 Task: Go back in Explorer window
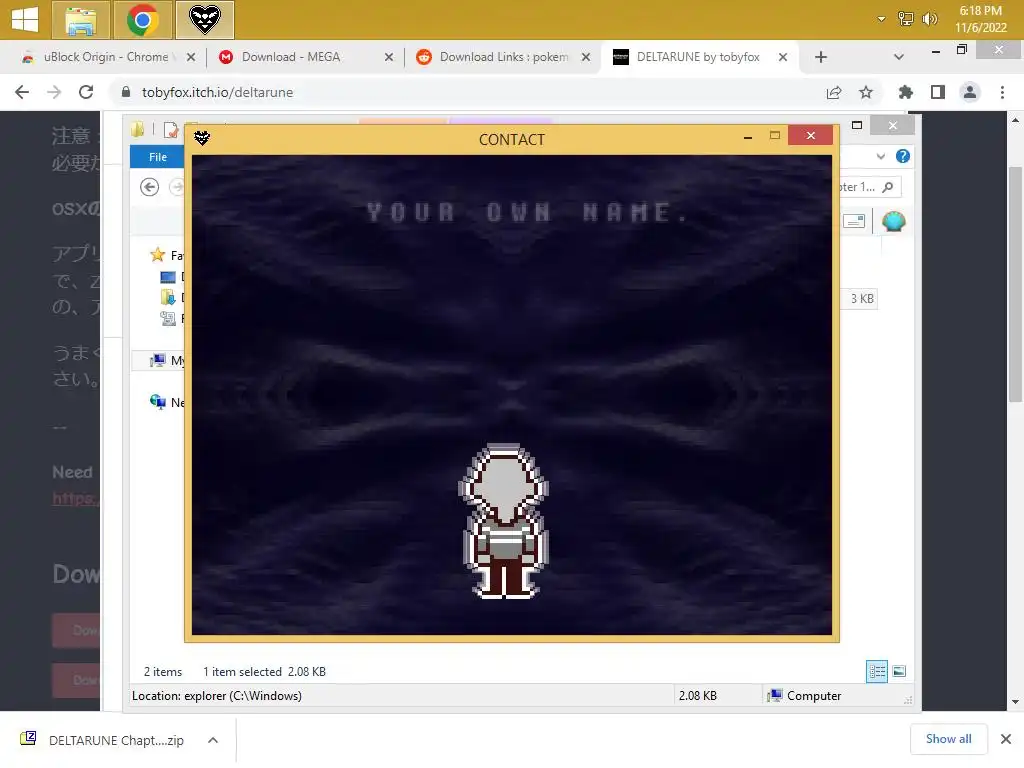click(150, 187)
